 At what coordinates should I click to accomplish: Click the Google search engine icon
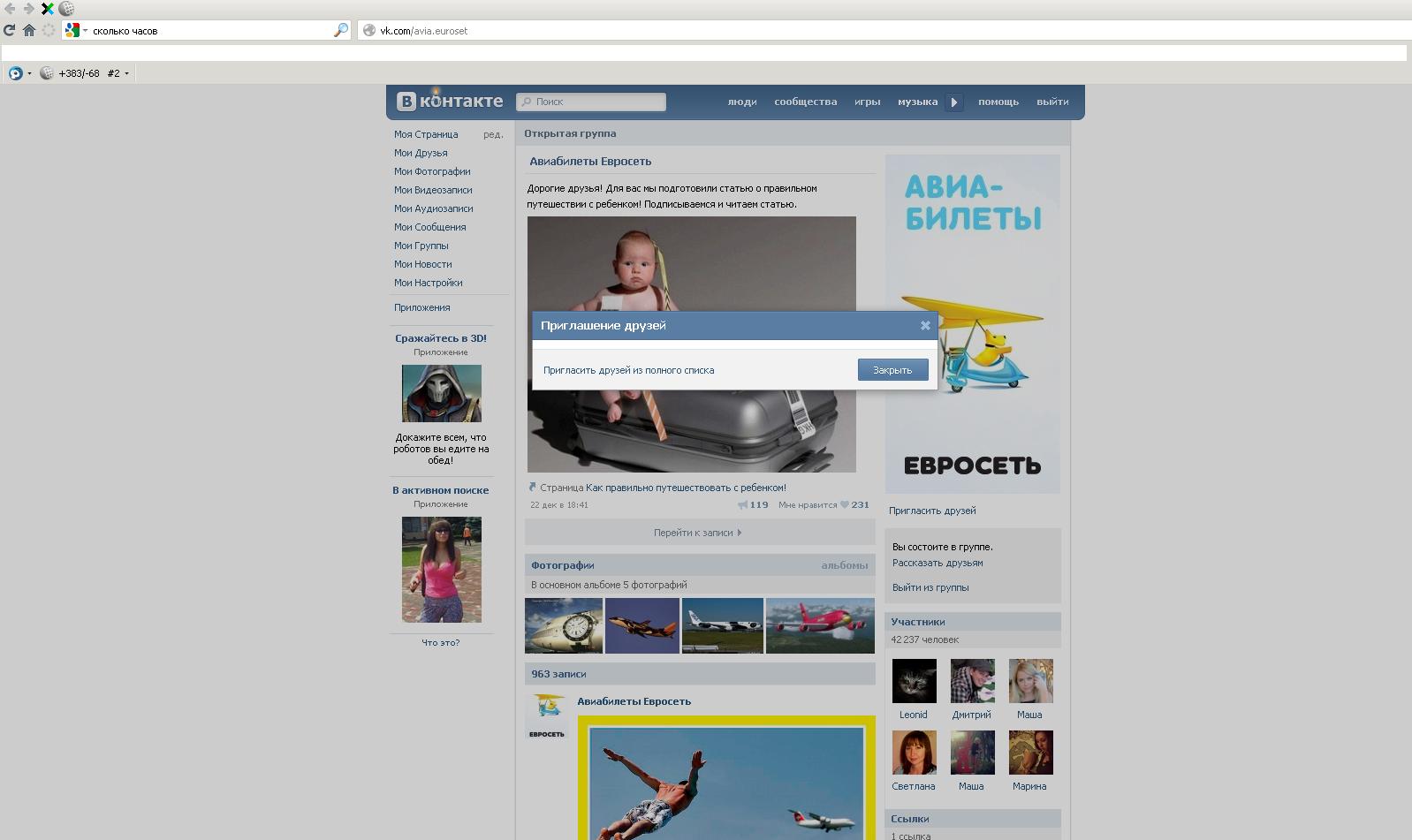72,30
